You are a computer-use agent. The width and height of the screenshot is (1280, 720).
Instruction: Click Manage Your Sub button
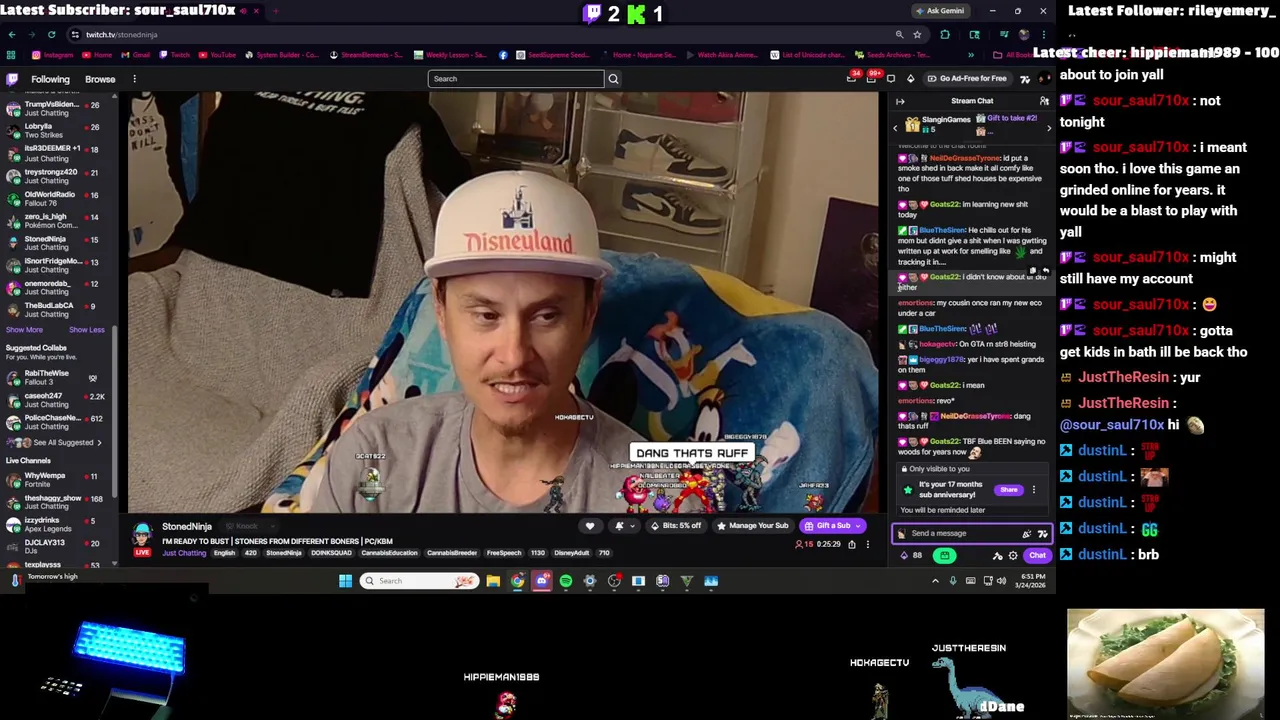click(x=752, y=526)
